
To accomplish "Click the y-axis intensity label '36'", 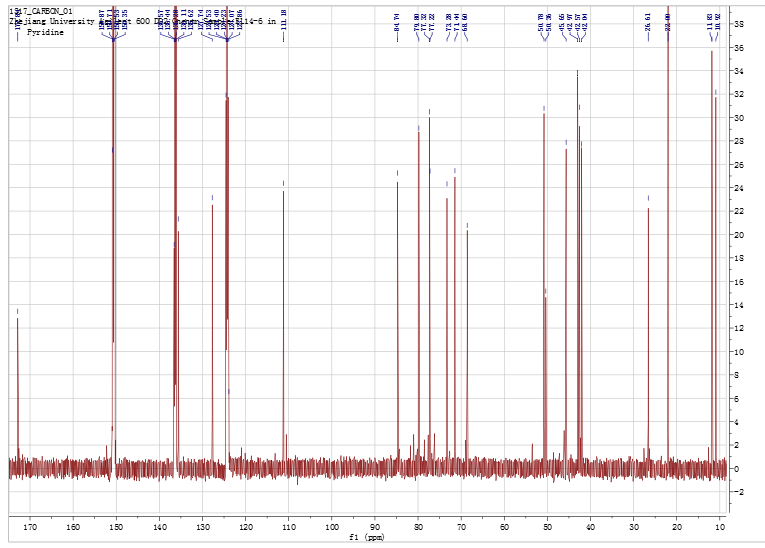I will (739, 48).
